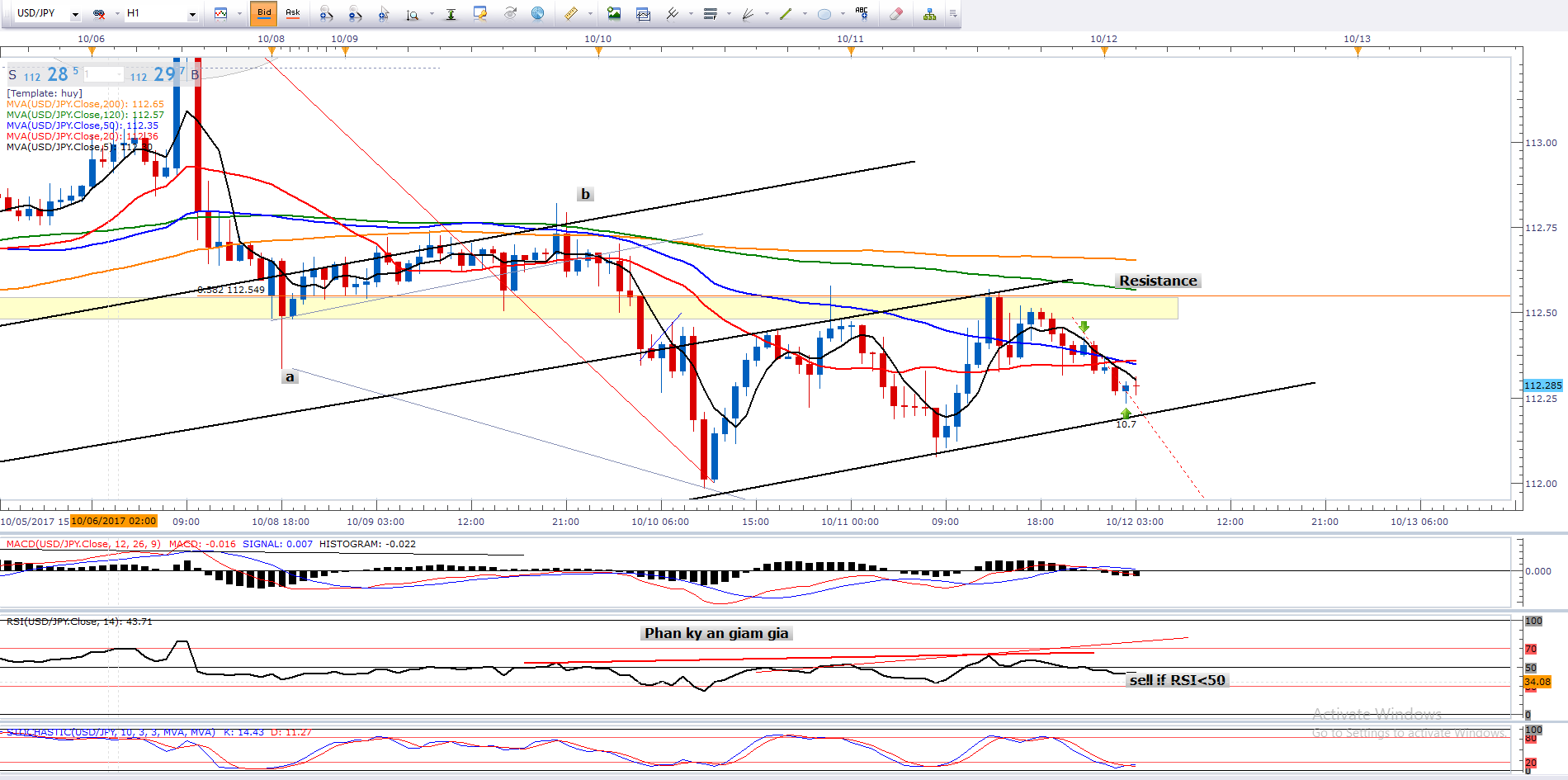Open the USD/JPY symbol dropdown

(x=75, y=14)
